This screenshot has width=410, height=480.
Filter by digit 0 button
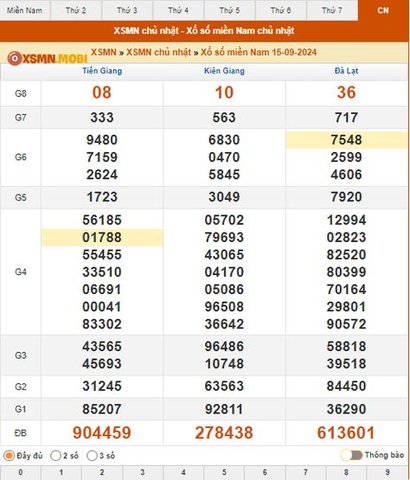click(x=21, y=473)
